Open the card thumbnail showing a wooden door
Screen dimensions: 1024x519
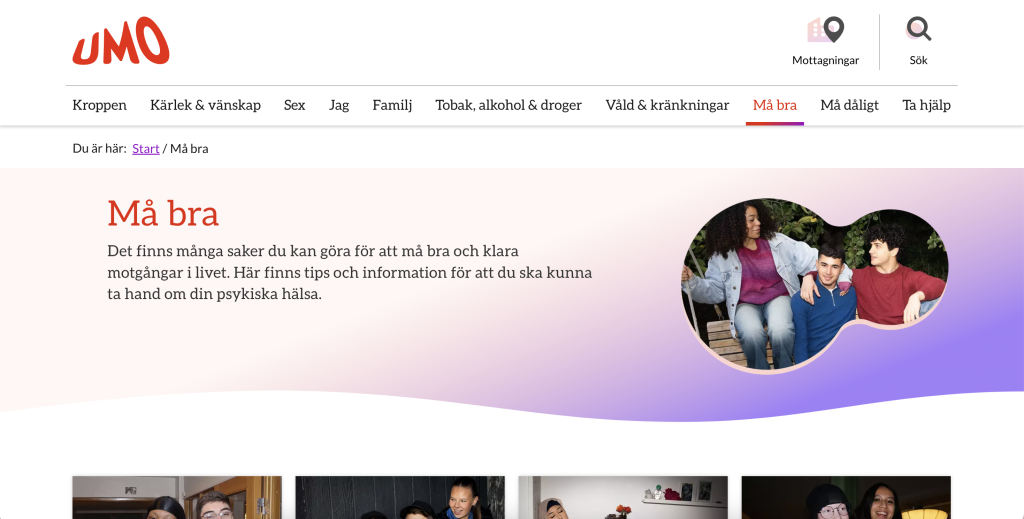(x=177, y=497)
